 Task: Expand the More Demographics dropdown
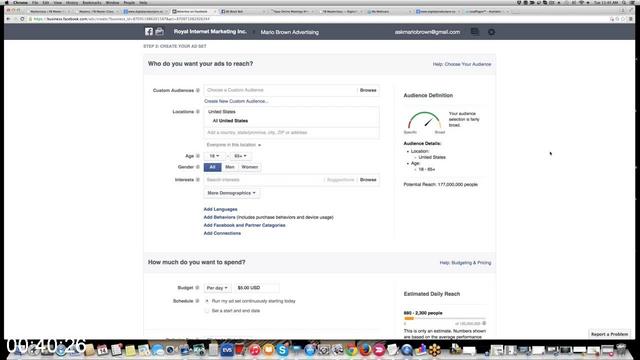point(231,193)
